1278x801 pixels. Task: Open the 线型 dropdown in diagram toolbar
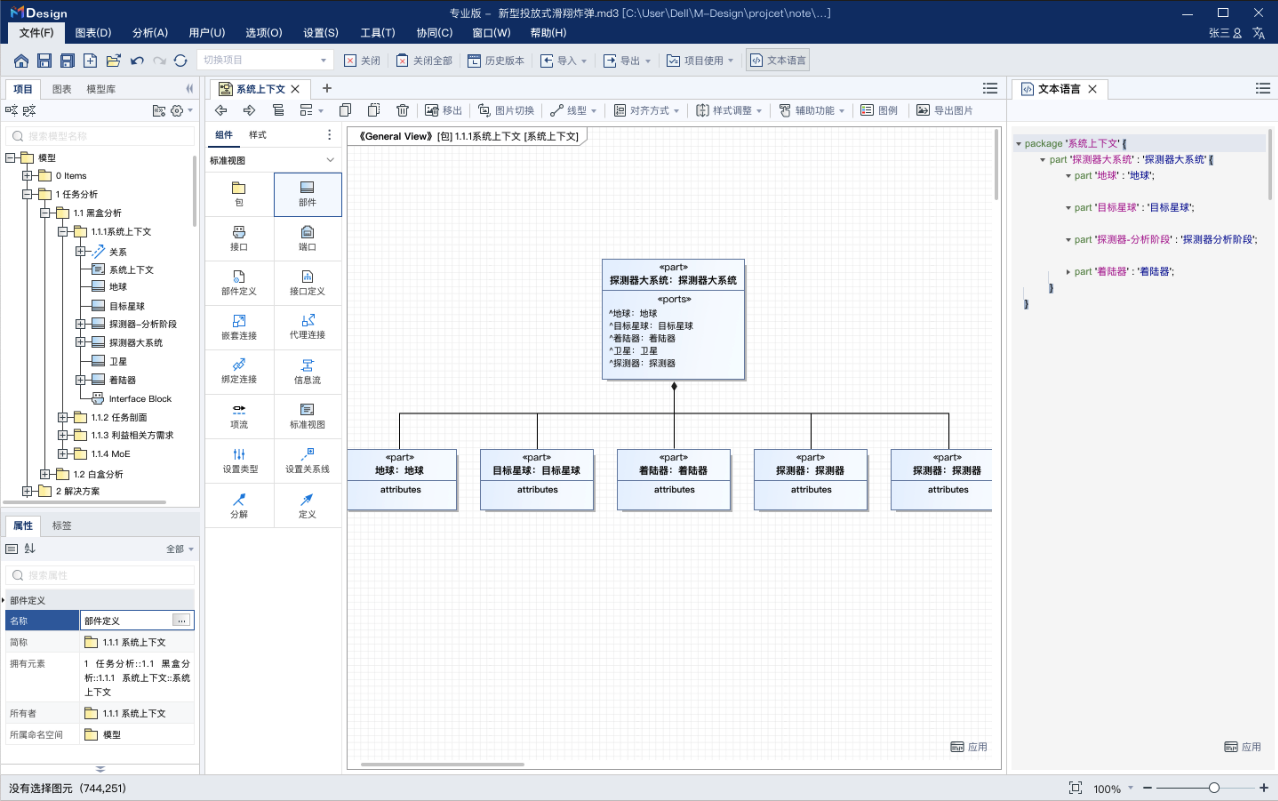pyautogui.click(x=571, y=110)
